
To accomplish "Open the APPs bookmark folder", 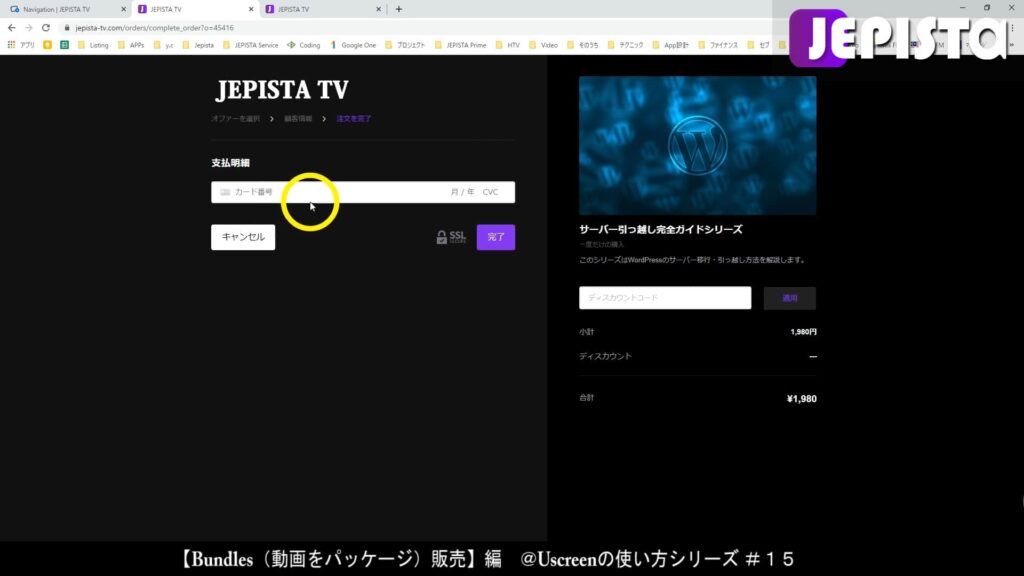I will pyautogui.click(x=131, y=45).
